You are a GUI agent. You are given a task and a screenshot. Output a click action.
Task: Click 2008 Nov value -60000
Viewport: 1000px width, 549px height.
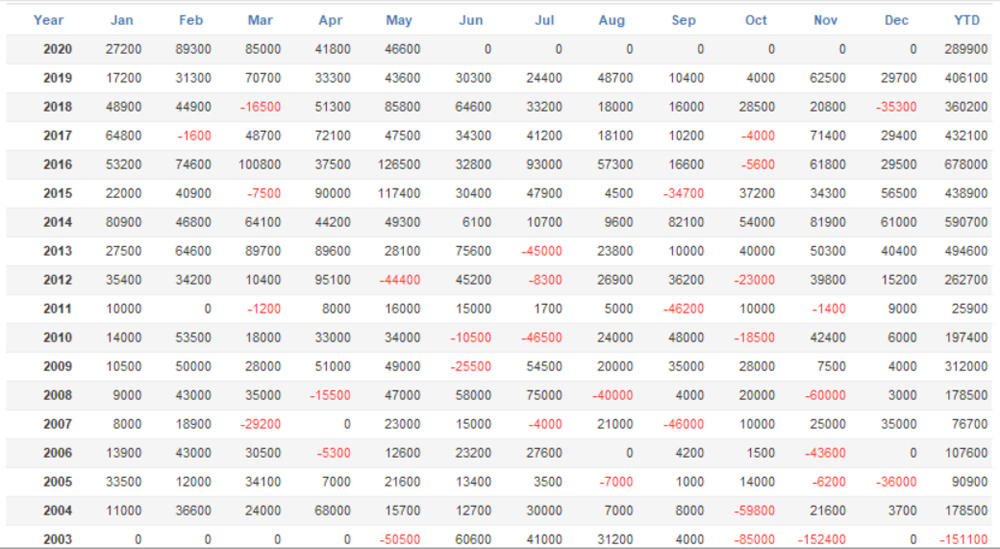pos(825,395)
